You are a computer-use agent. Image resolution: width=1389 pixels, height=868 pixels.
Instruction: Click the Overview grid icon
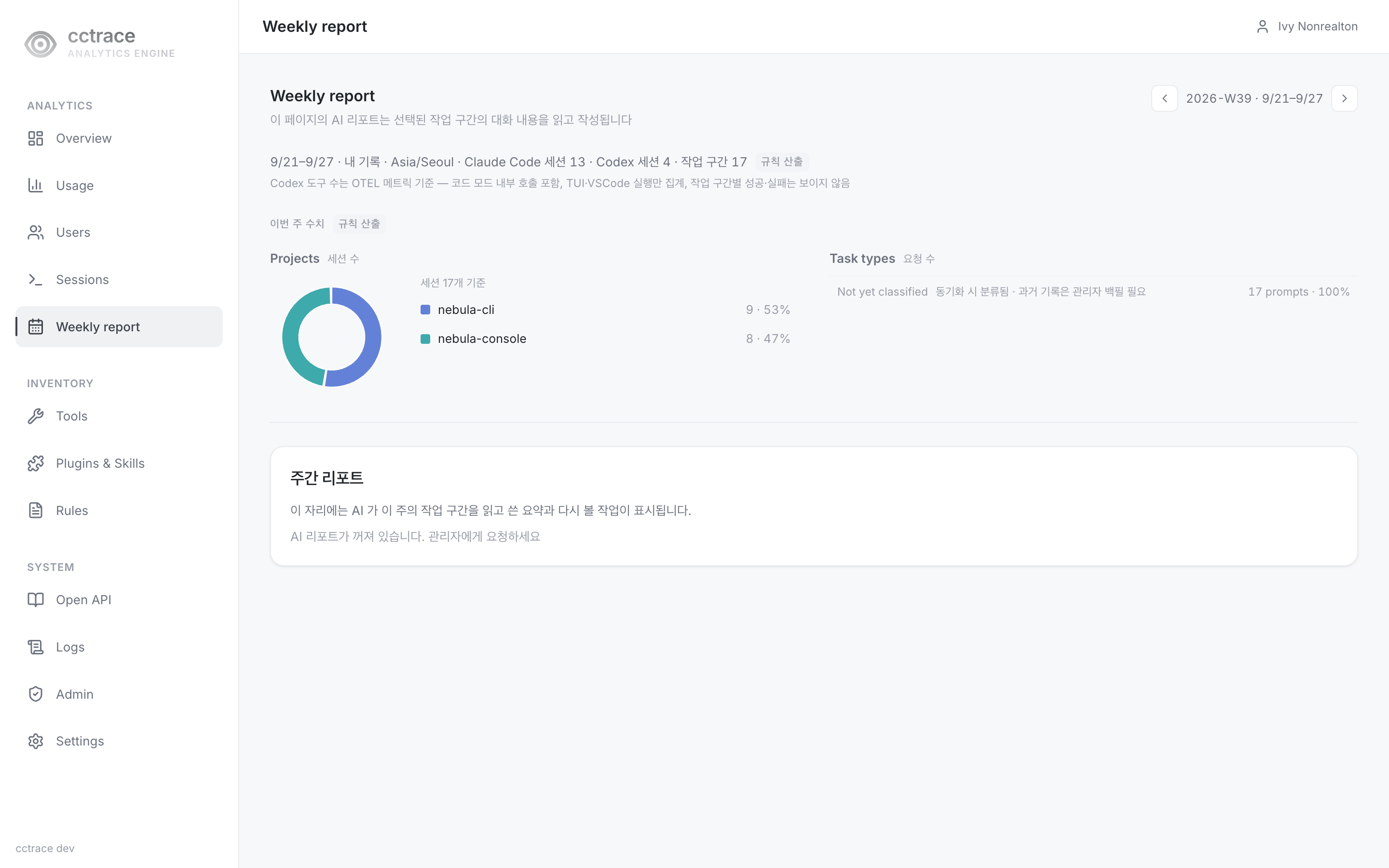[36, 138]
